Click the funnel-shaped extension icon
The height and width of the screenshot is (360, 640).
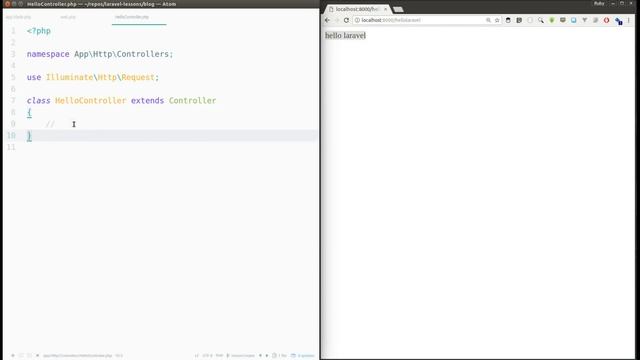(584, 20)
